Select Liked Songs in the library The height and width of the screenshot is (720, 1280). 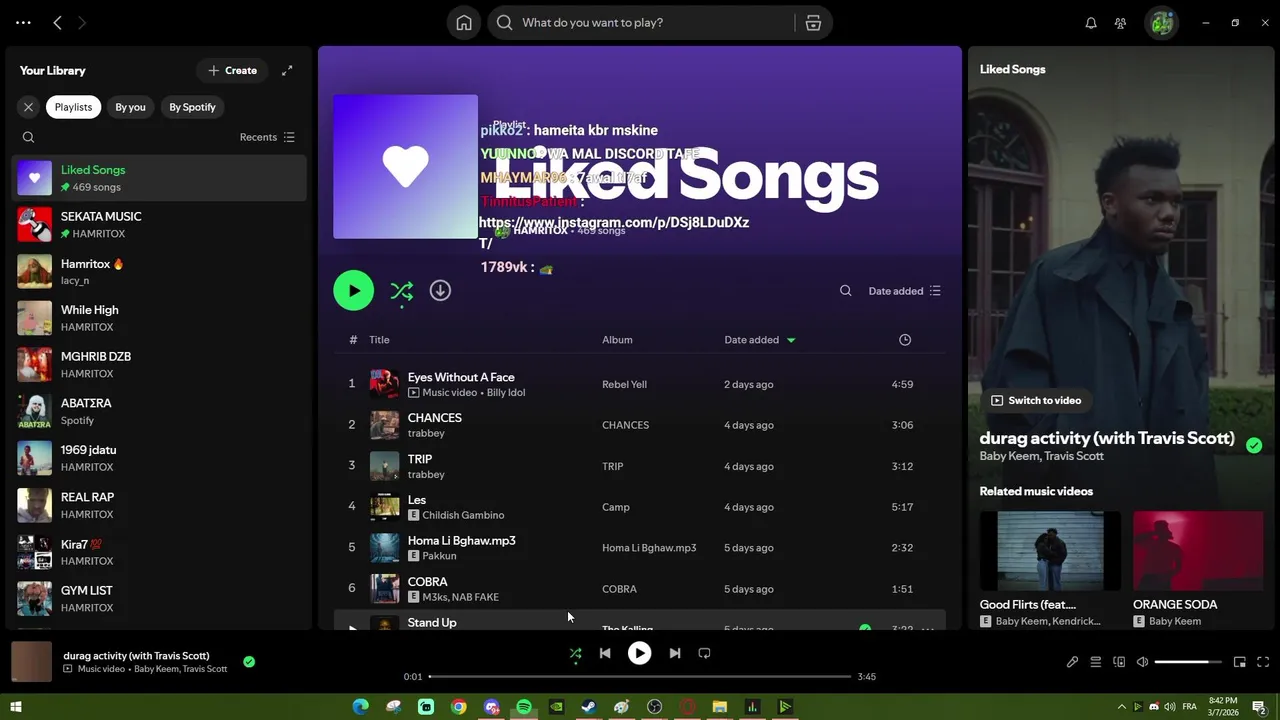tap(159, 178)
